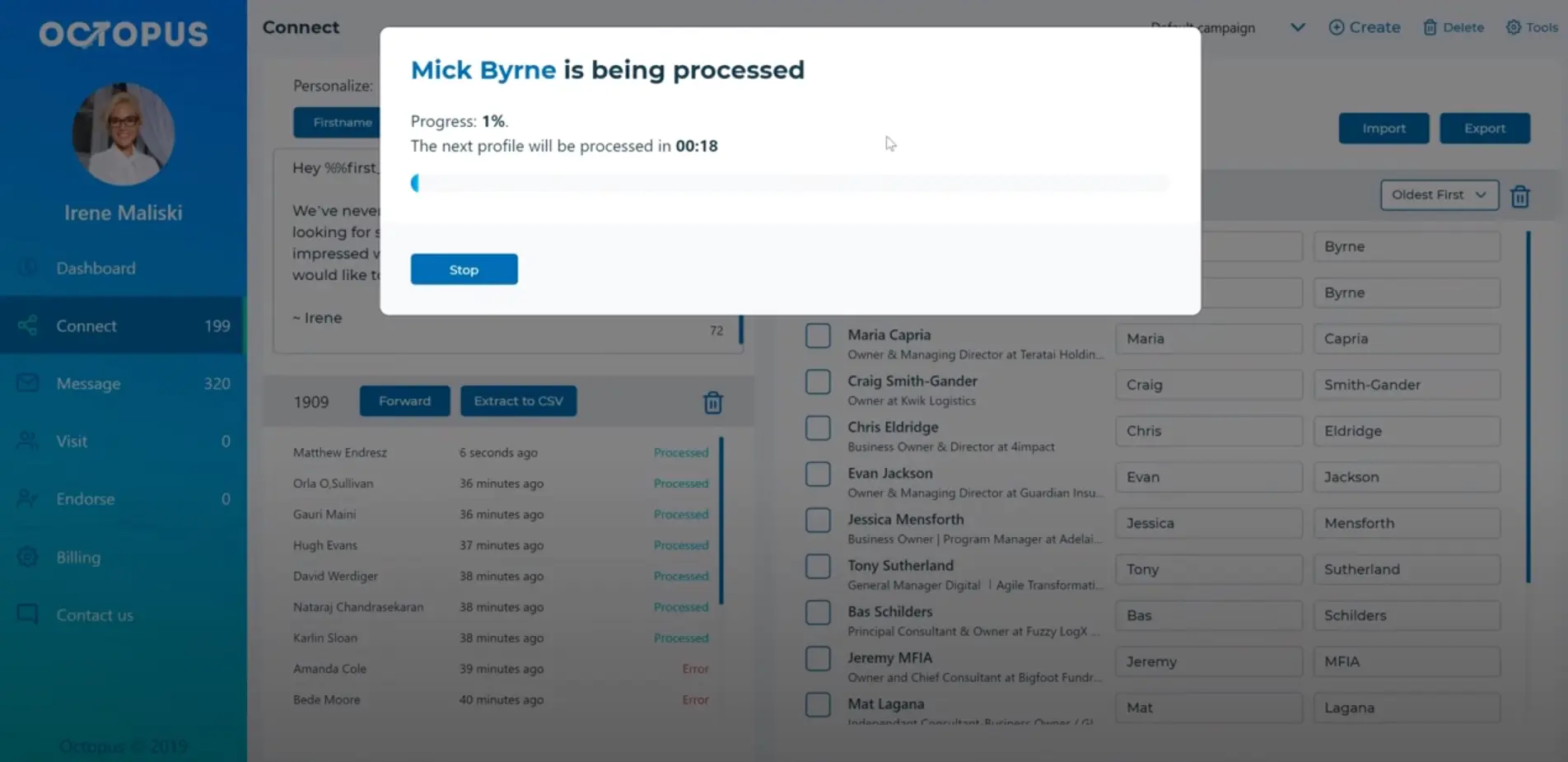This screenshot has height=762, width=1568.
Task: Open Contact us from the sidebar
Action: click(x=94, y=615)
